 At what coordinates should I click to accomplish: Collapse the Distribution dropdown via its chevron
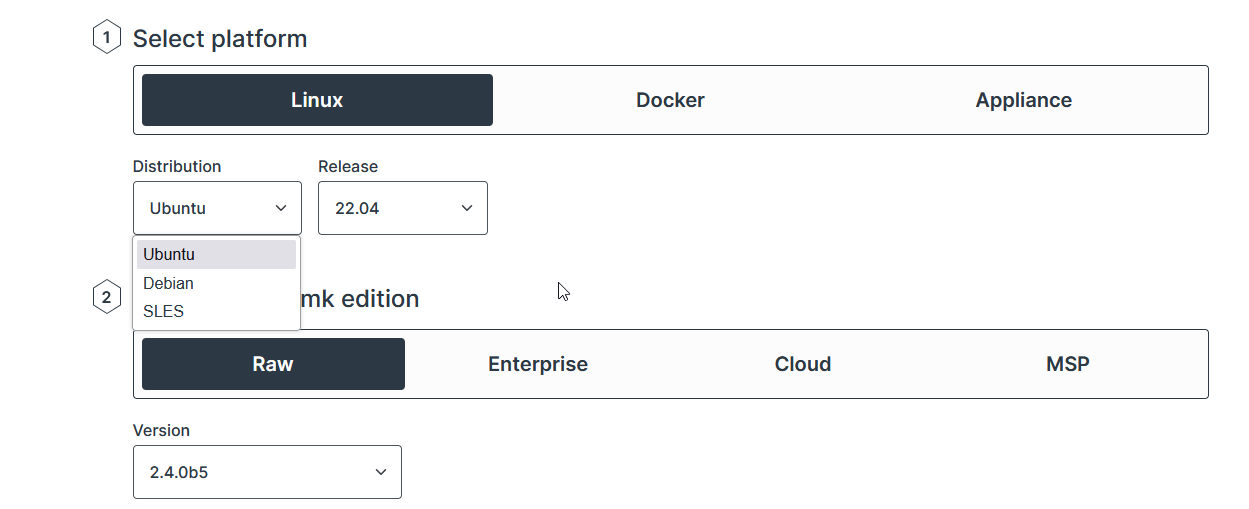280,208
